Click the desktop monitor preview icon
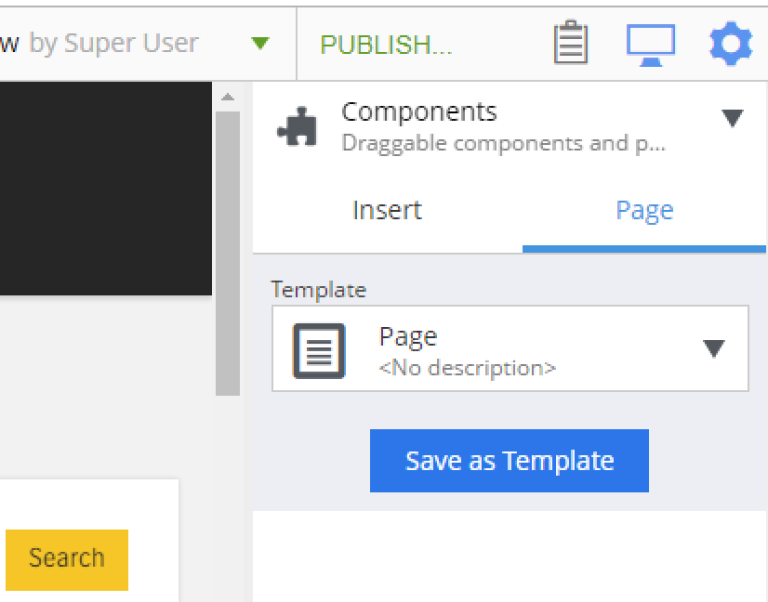 pyautogui.click(x=651, y=45)
